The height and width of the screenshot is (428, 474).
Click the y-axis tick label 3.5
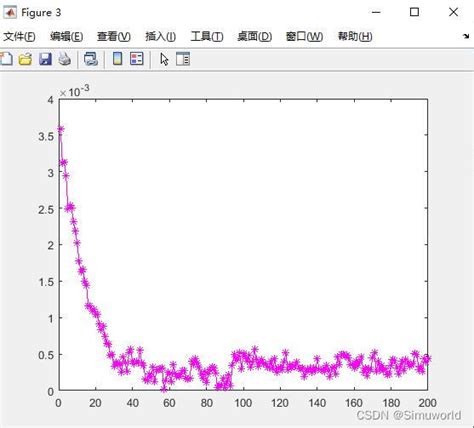(x=46, y=136)
